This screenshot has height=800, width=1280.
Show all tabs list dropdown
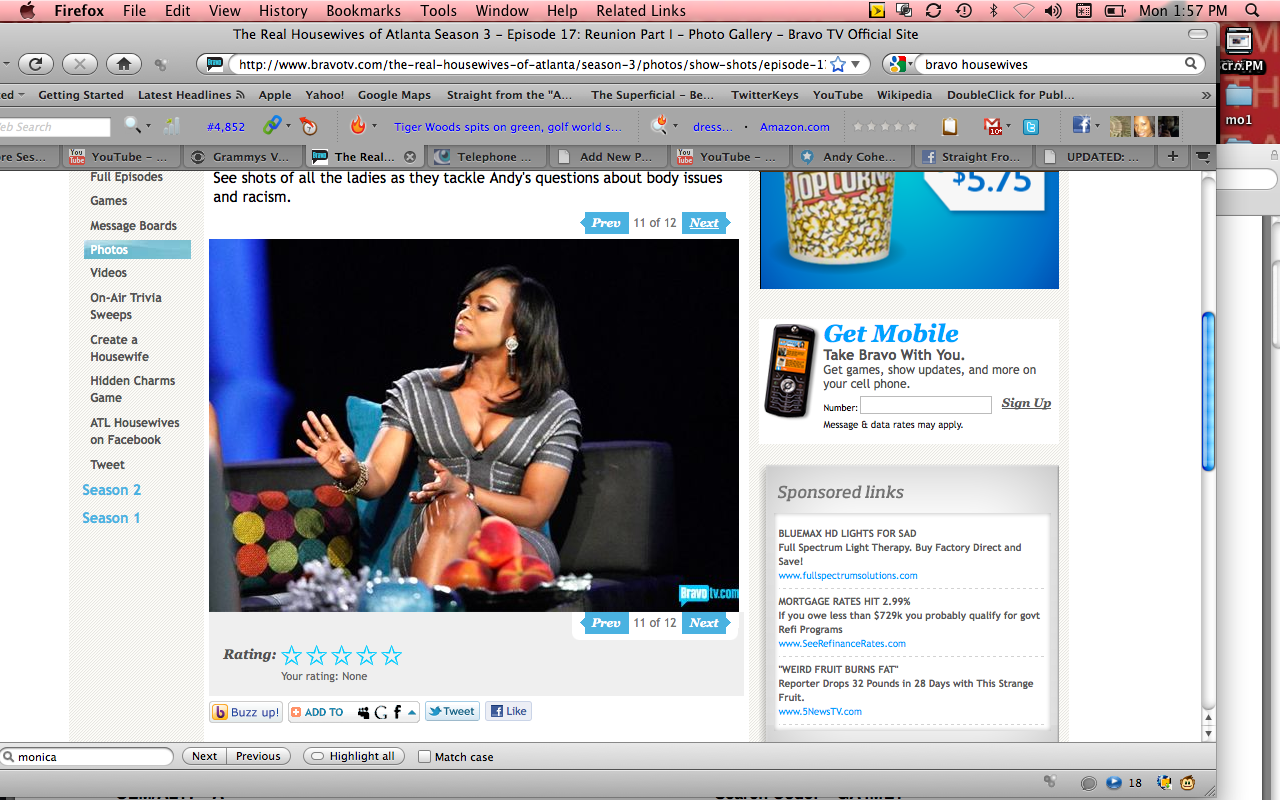tap(1203, 157)
